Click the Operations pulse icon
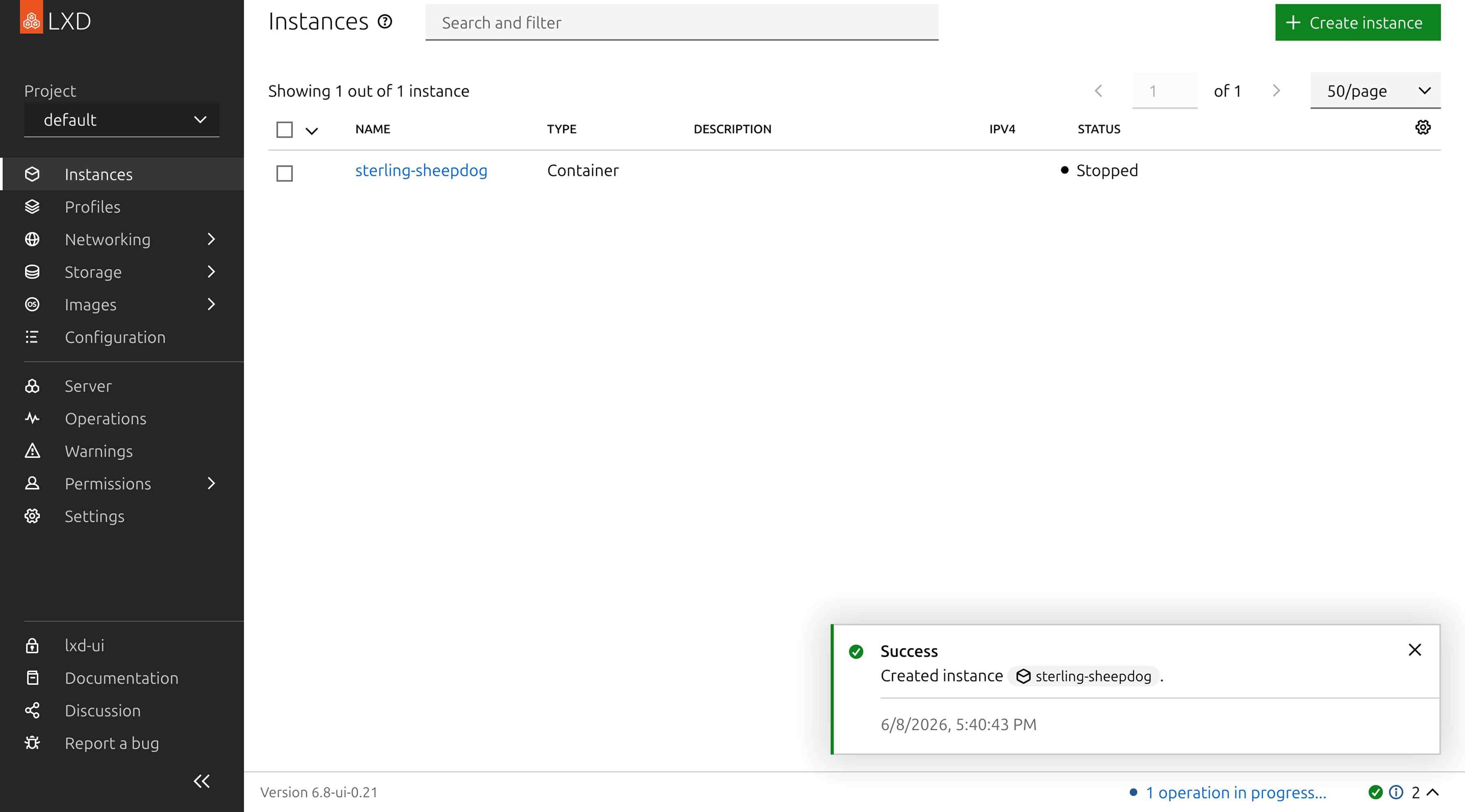1465x812 pixels. (33, 419)
